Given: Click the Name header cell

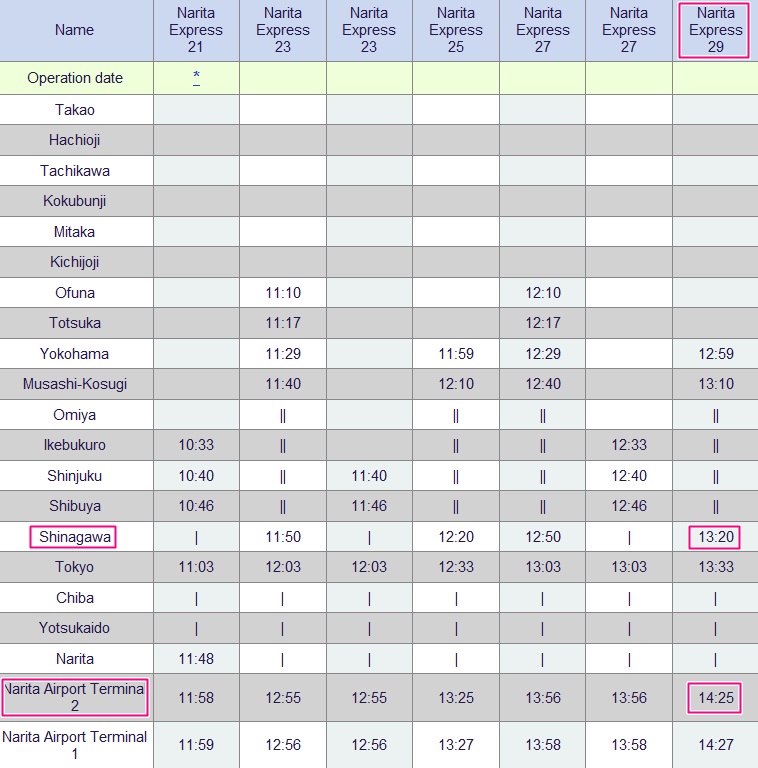Looking at the screenshot, I should point(74,30).
